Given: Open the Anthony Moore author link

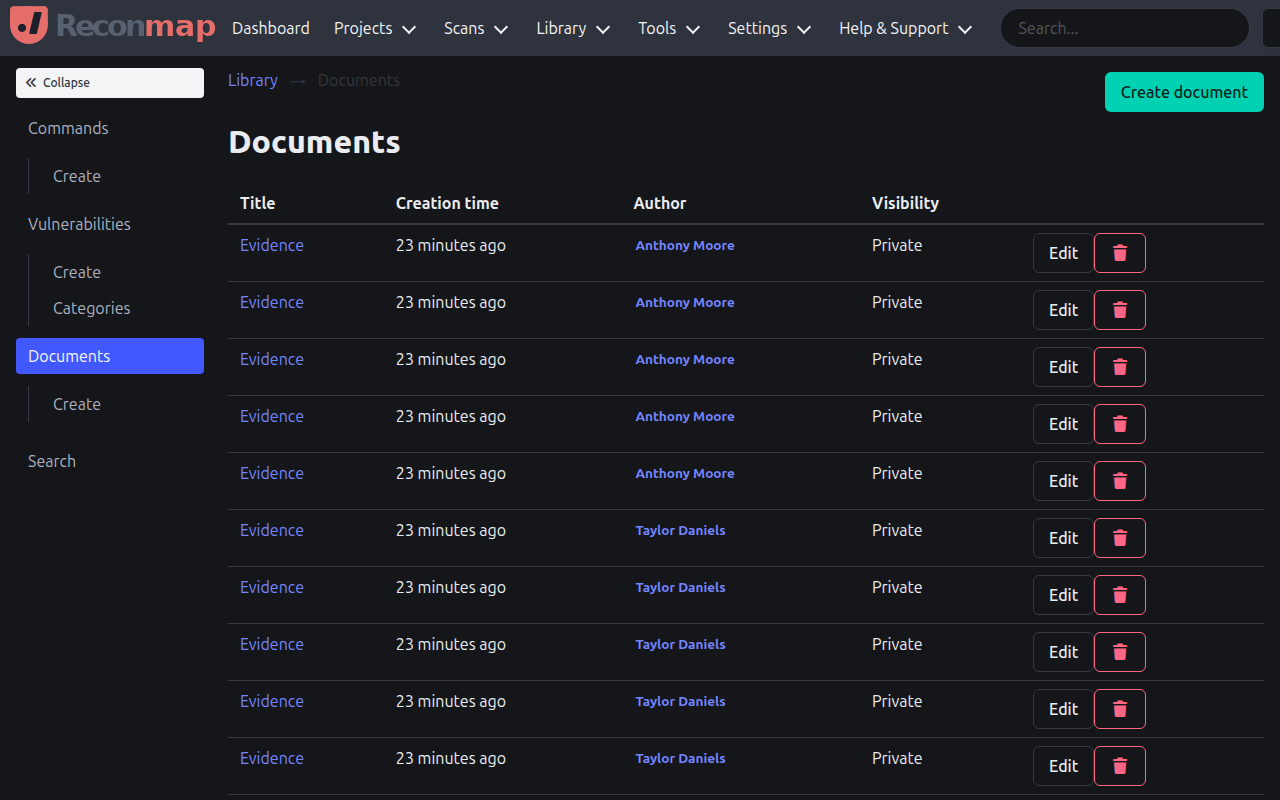Looking at the screenshot, I should coord(684,245).
